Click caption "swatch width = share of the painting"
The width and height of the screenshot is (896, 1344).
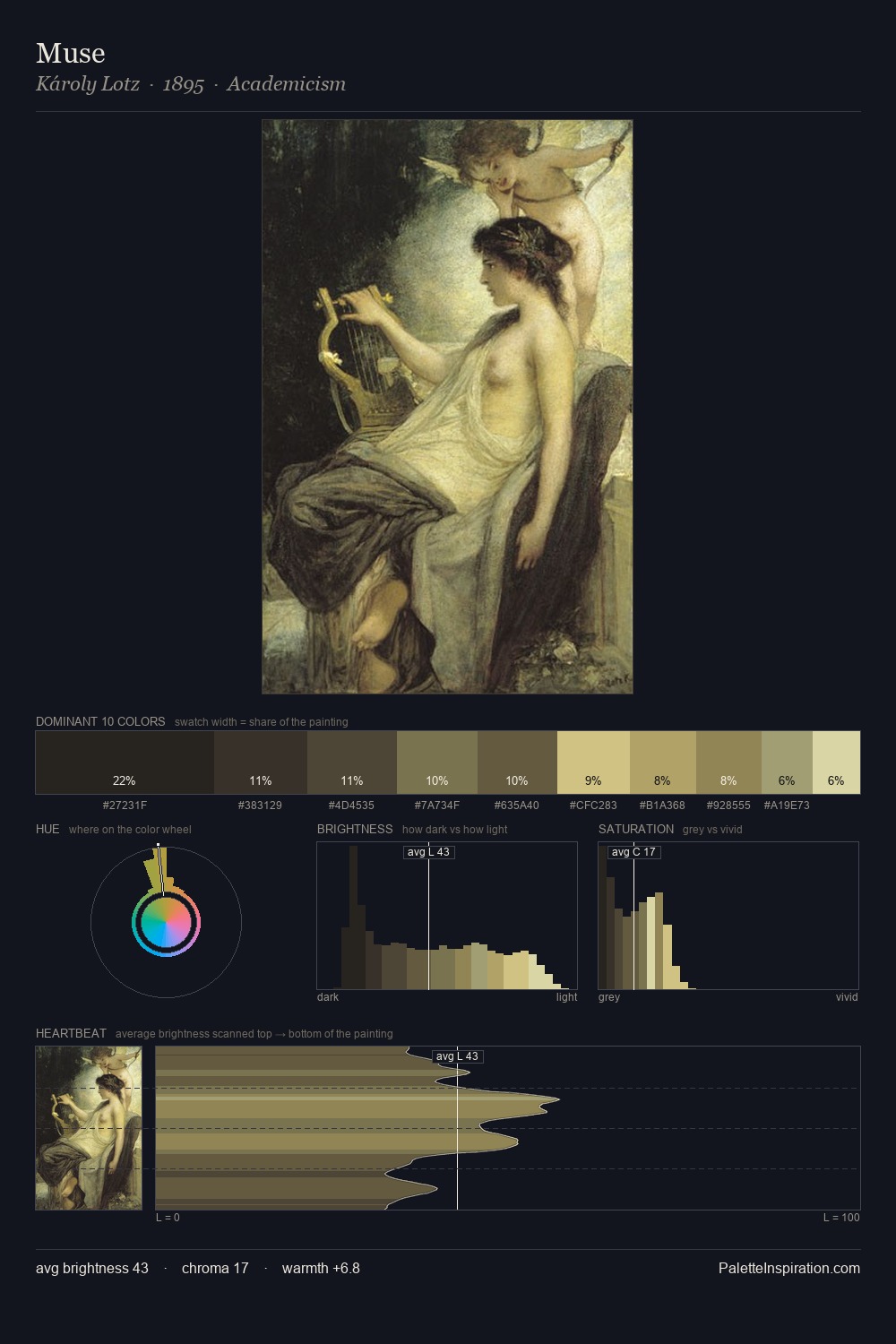[262, 722]
